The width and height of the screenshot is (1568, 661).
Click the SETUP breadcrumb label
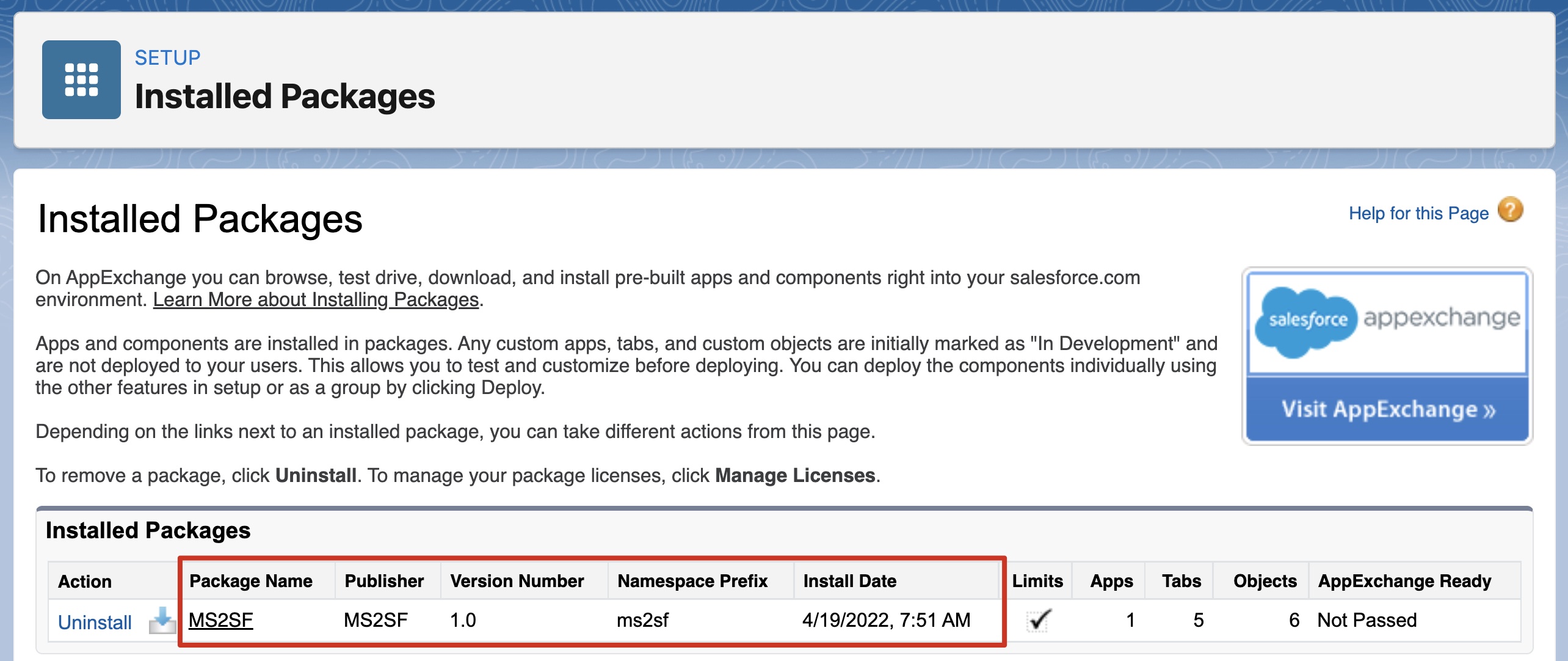click(167, 57)
